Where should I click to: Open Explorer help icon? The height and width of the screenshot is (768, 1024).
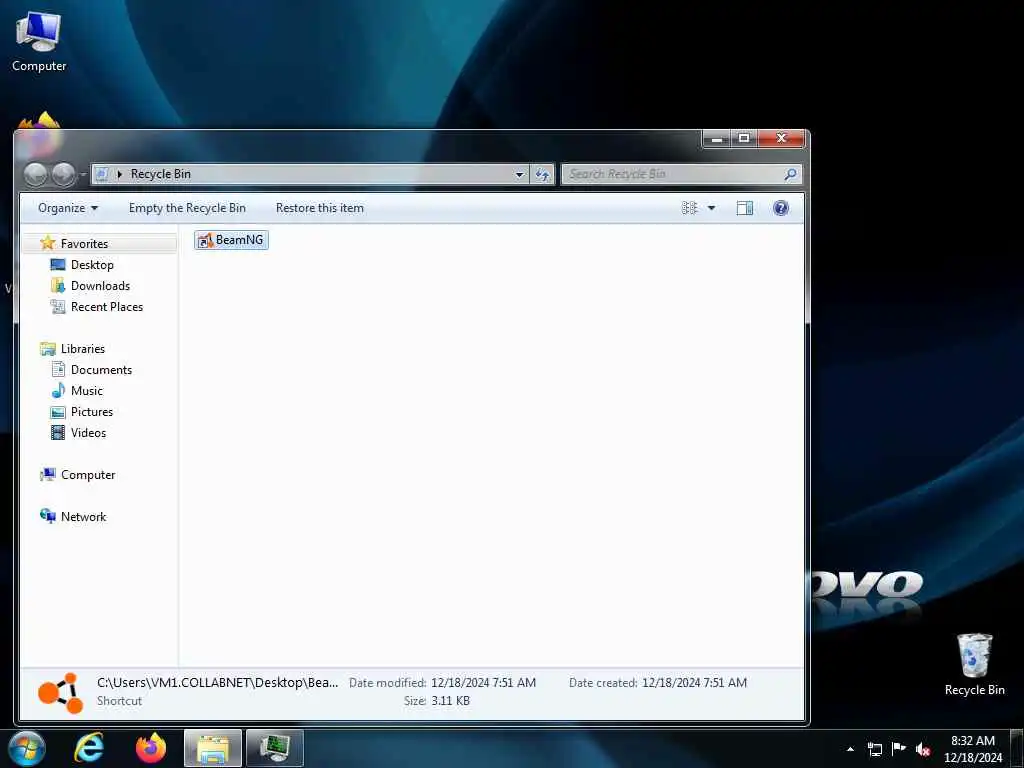pyautogui.click(x=780, y=208)
